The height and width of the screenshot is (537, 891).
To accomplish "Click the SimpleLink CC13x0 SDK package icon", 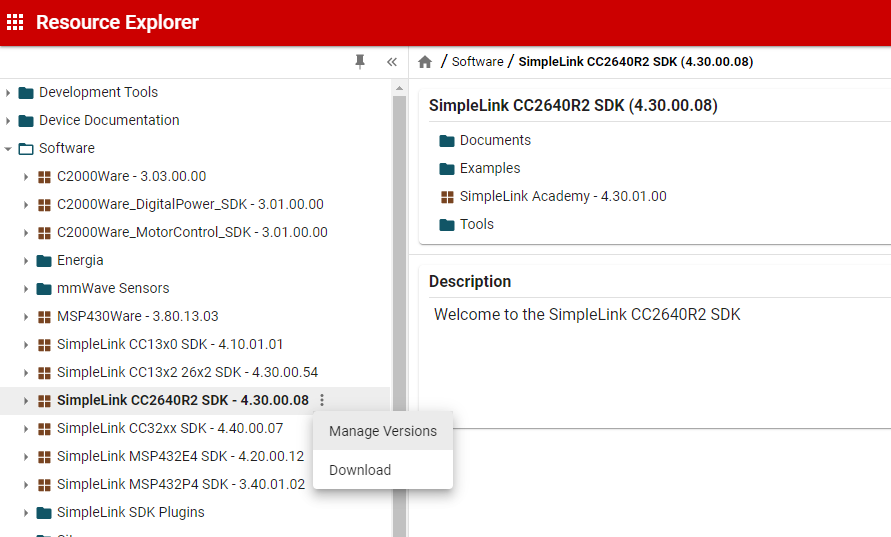I will click(44, 344).
